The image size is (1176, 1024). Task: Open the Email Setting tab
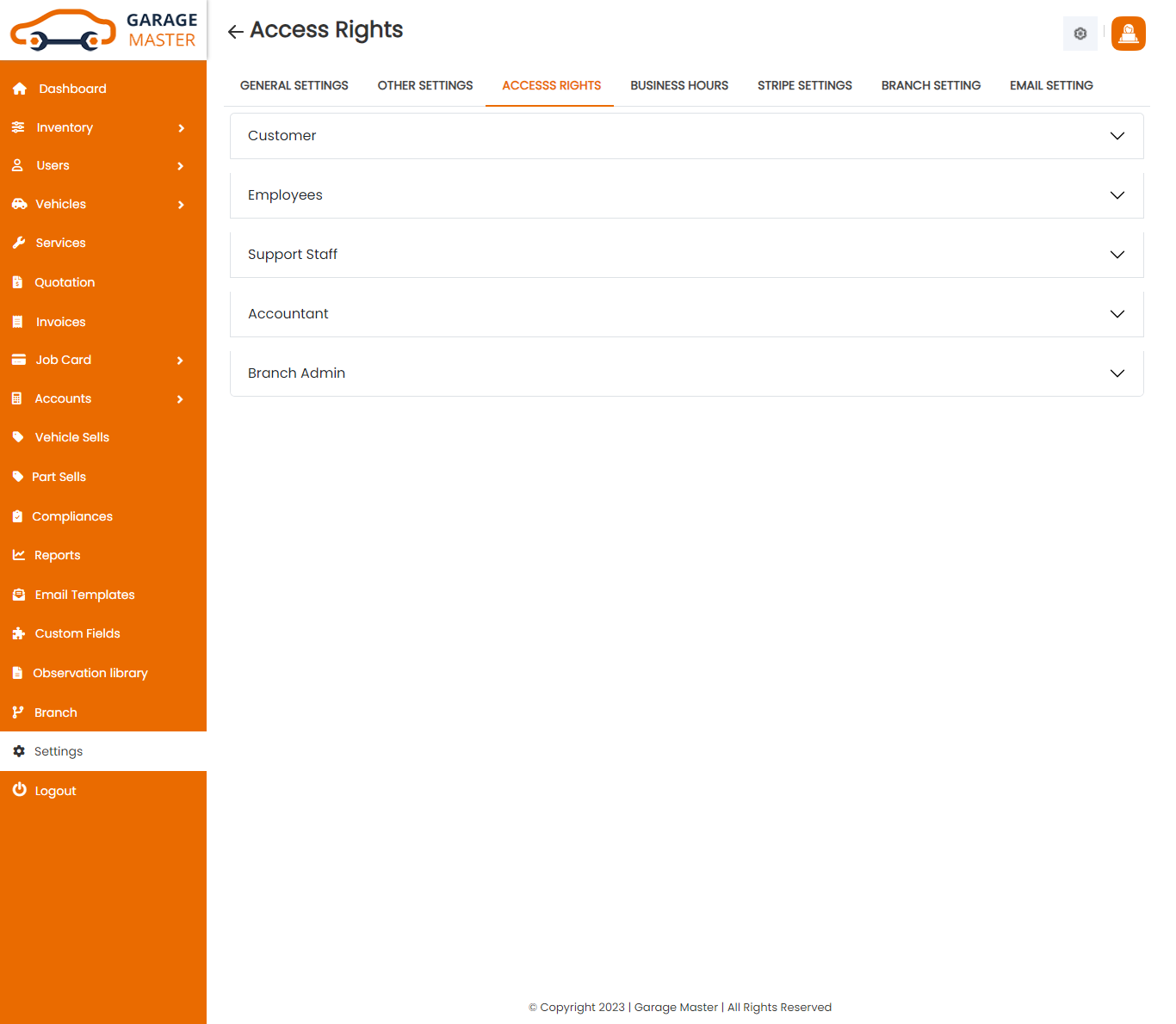tap(1052, 85)
